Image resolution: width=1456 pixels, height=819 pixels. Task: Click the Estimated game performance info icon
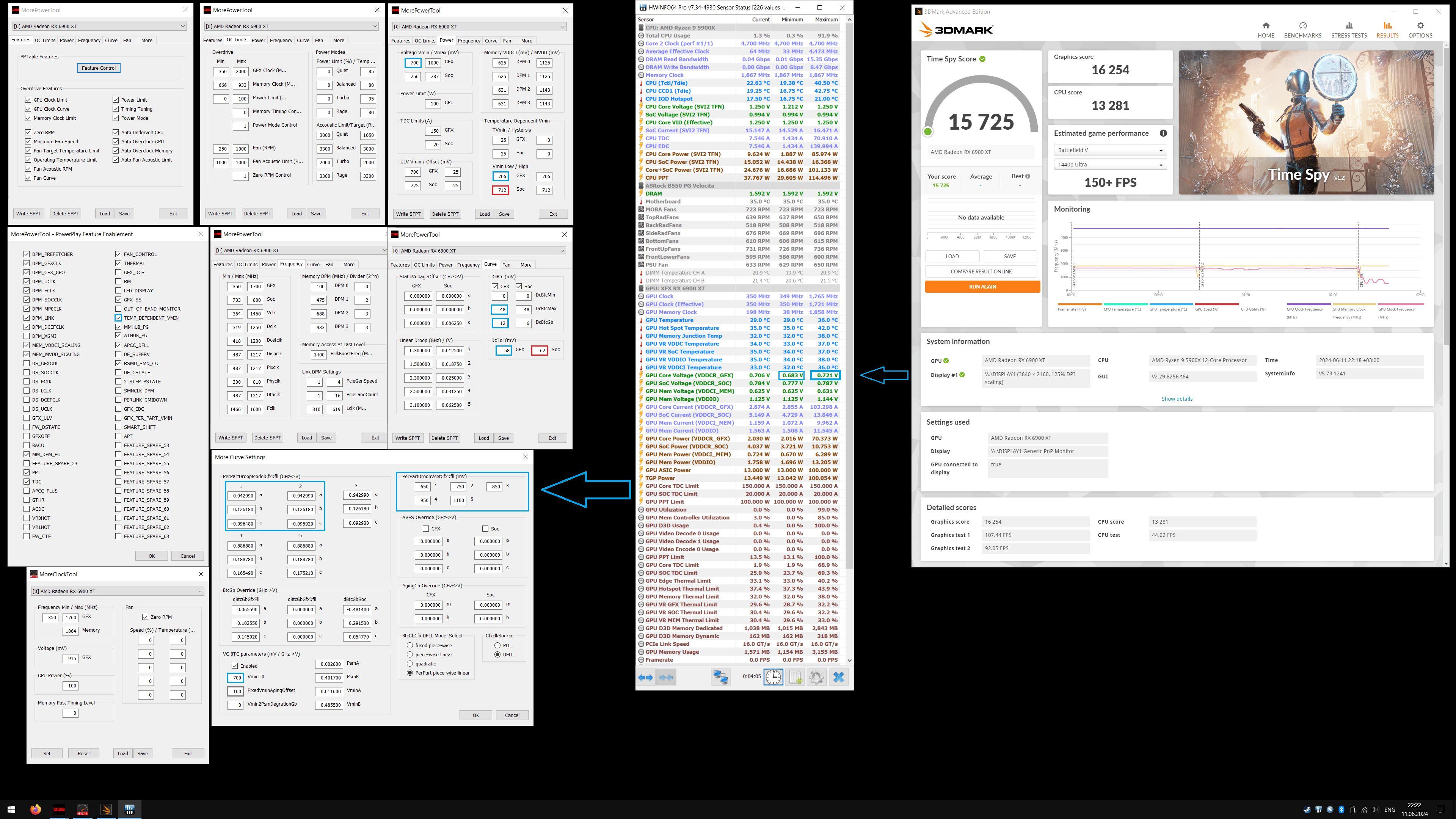tap(1163, 133)
